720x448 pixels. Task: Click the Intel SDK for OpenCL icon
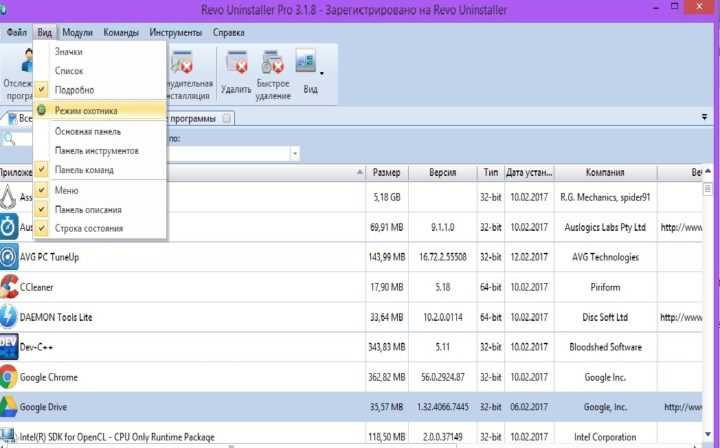[8, 436]
